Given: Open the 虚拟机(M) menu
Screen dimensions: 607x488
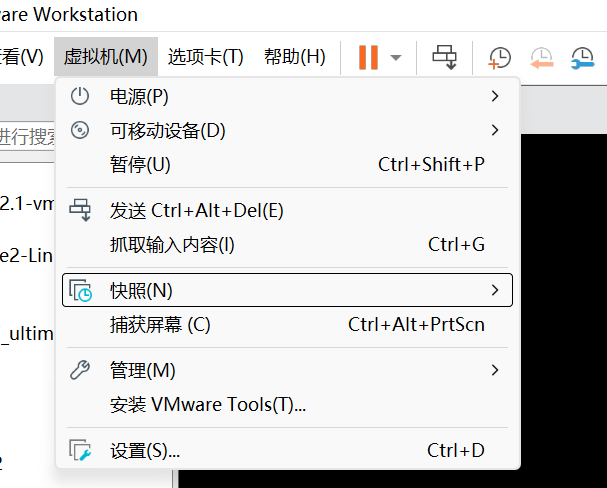Looking at the screenshot, I should (106, 57).
